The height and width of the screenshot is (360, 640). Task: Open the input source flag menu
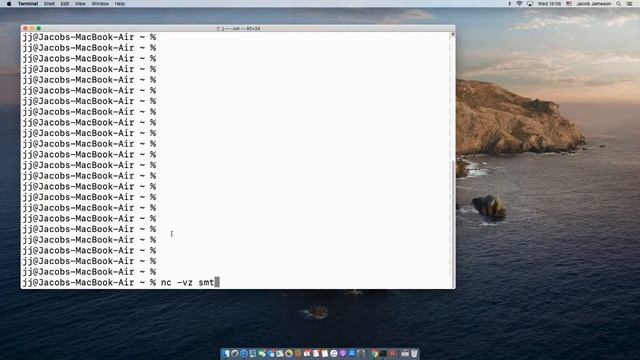[x=569, y=4]
